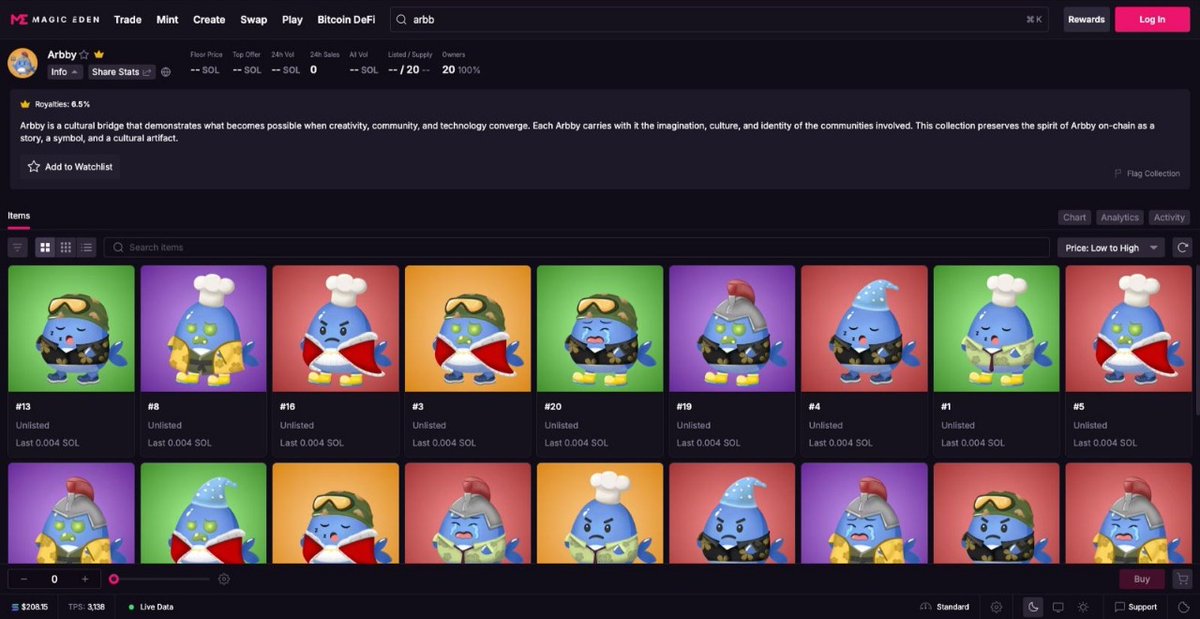
Task: Click the Buy button
Action: [x=1141, y=579]
